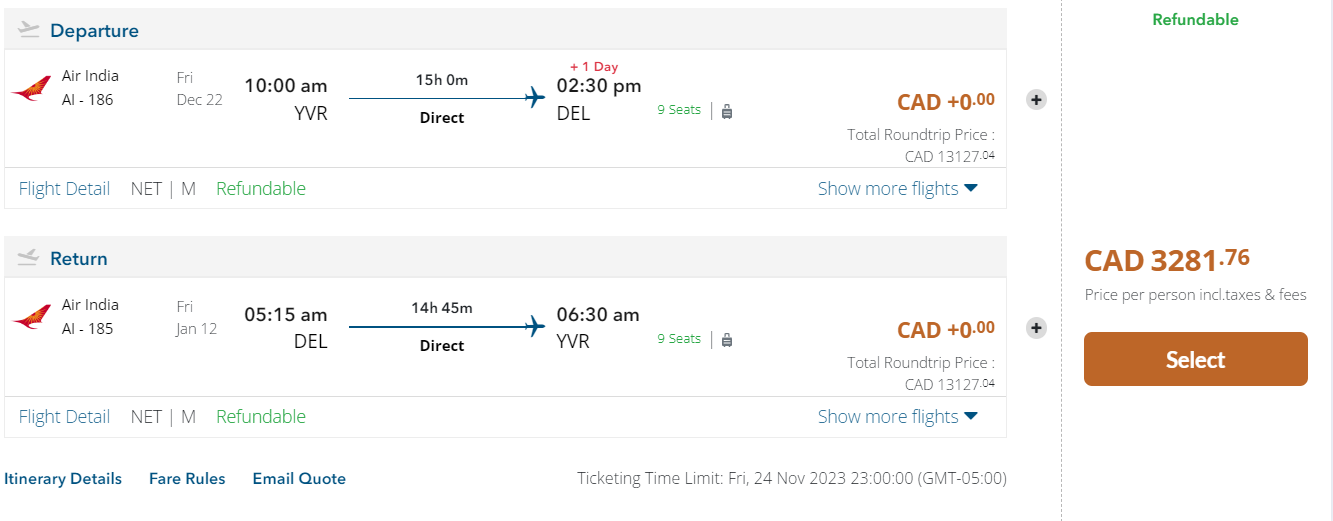Expand Show more flights under Return

coord(897,417)
